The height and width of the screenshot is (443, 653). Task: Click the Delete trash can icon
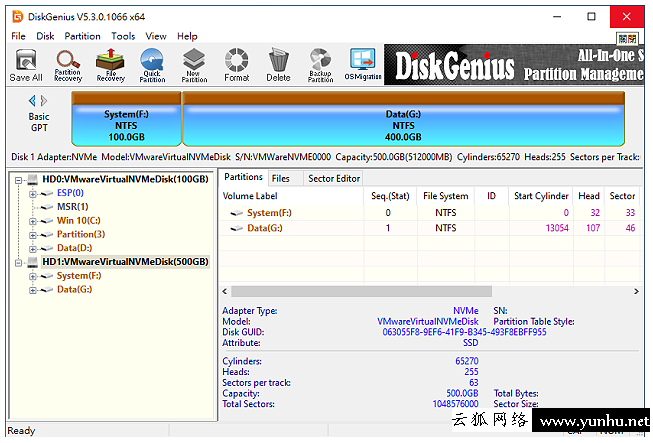click(278, 65)
